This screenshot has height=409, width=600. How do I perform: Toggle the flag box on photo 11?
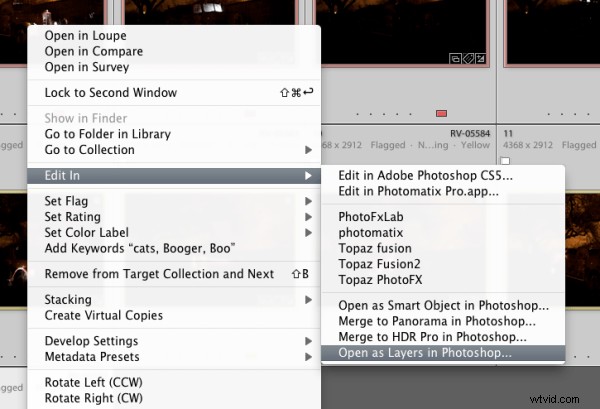(x=506, y=160)
